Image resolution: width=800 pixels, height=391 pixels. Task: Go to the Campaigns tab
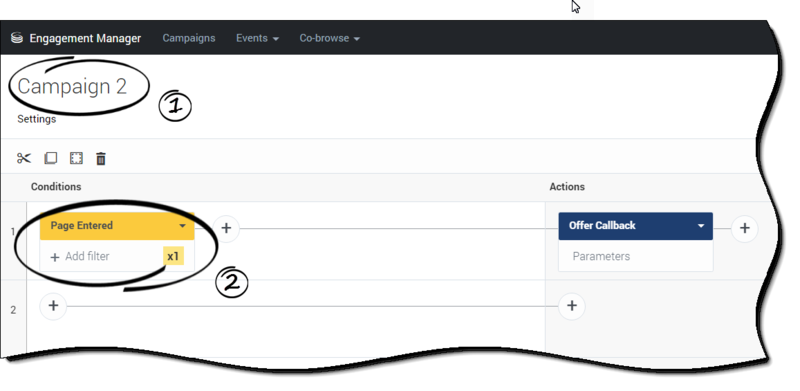pyautogui.click(x=189, y=38)
